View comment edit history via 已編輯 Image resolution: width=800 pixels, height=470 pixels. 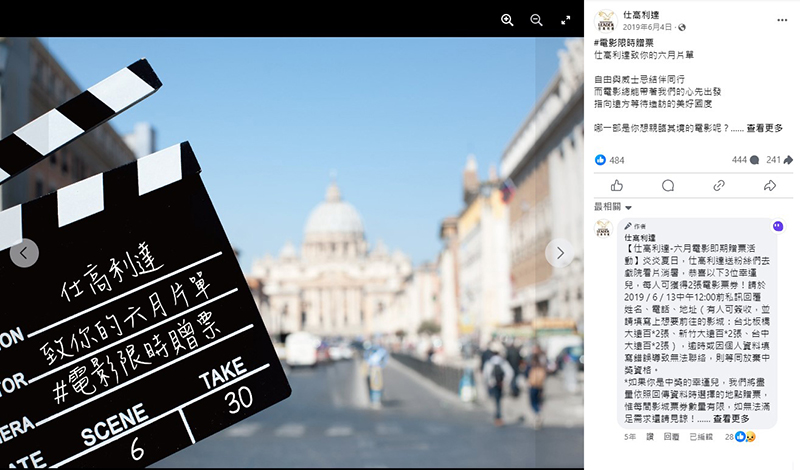(701, 437)
